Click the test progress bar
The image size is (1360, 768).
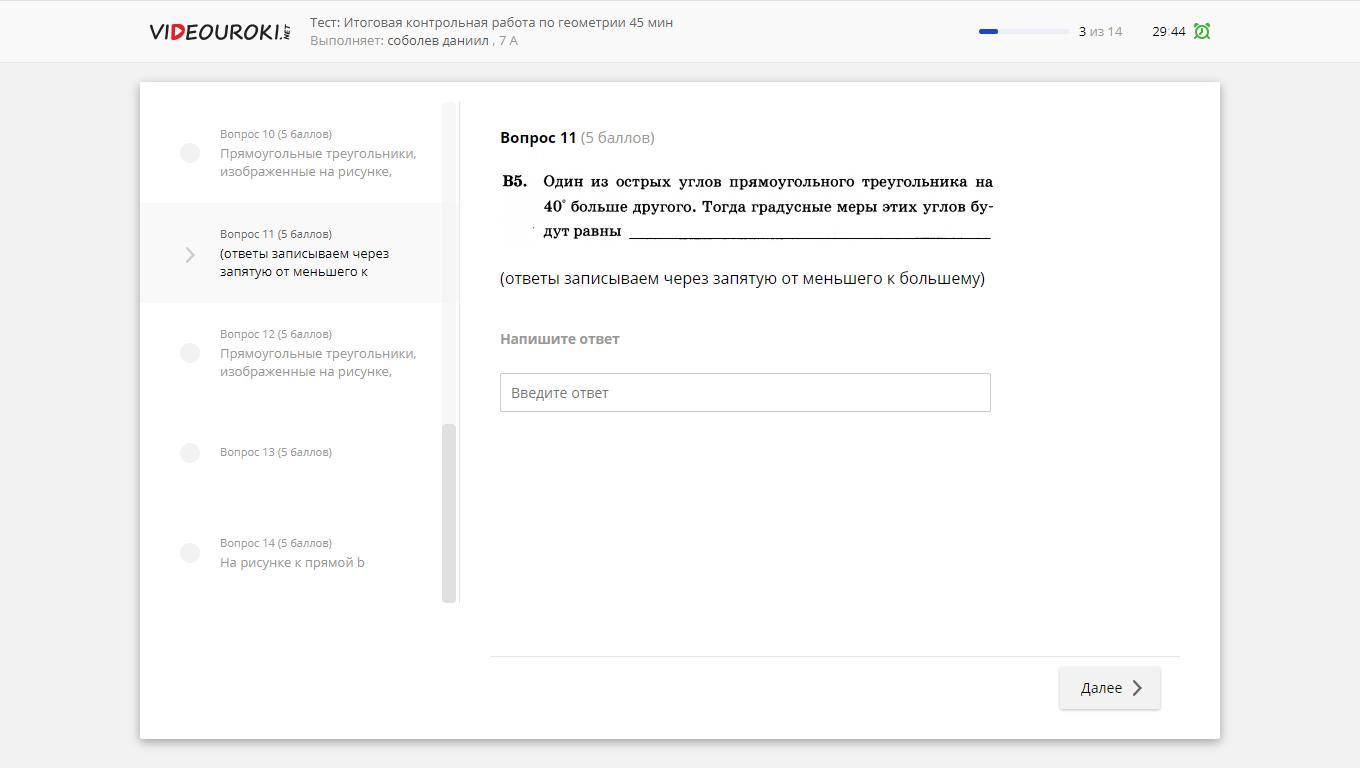tap(1024, 31)
